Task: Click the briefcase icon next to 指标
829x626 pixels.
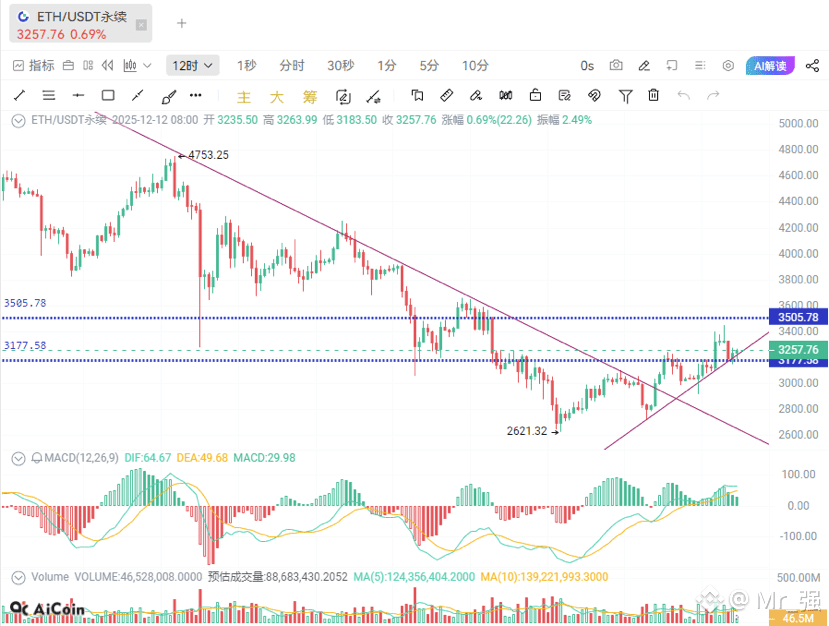Action: pos(68,66)
